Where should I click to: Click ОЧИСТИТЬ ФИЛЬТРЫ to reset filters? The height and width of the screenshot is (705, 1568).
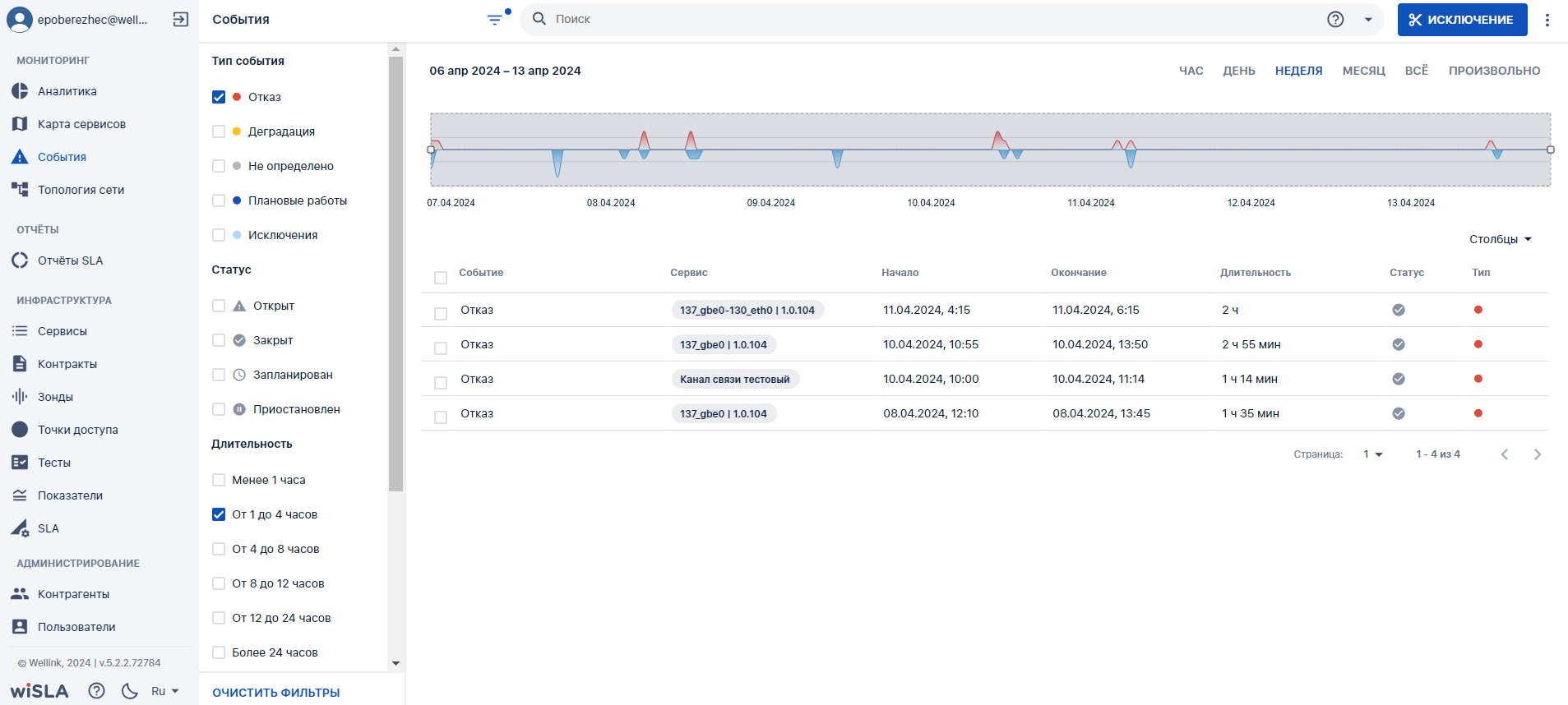tap(276, 693)
